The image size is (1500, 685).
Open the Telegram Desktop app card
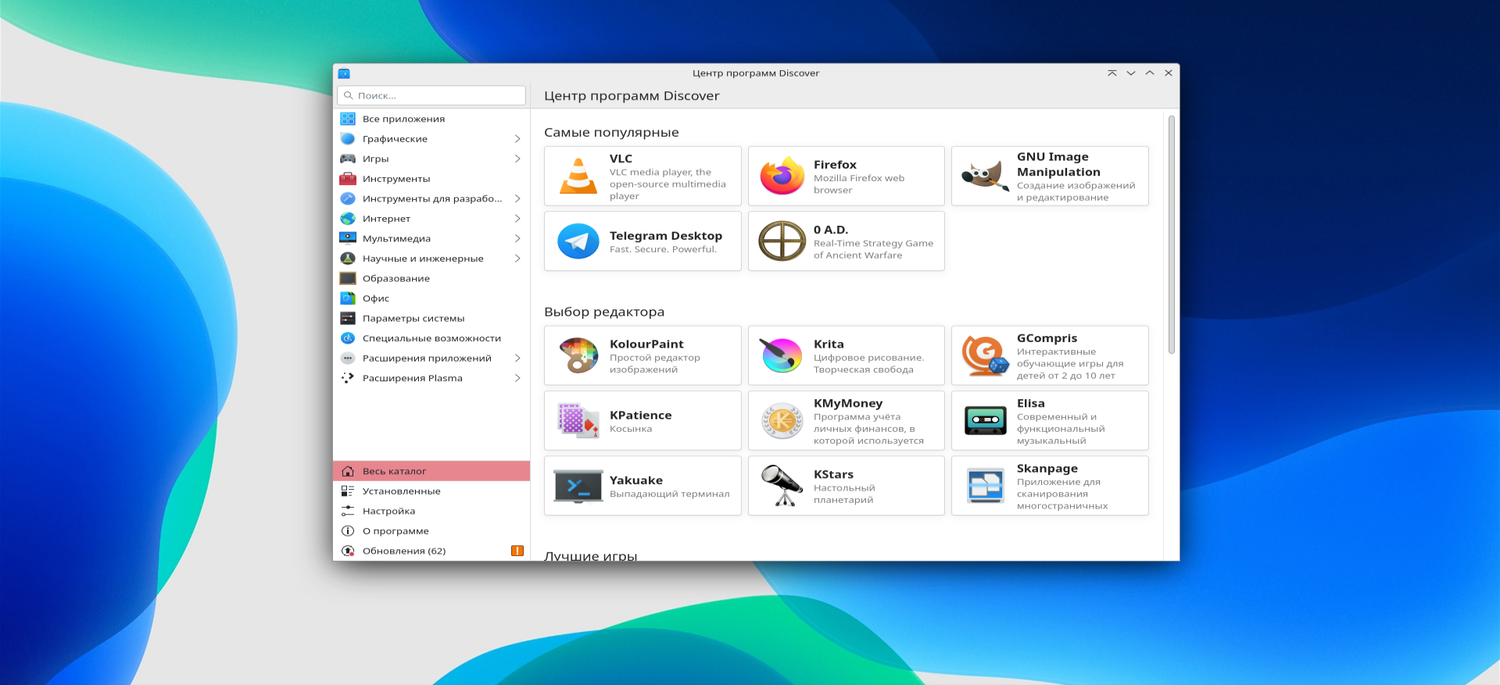[643, 241]
